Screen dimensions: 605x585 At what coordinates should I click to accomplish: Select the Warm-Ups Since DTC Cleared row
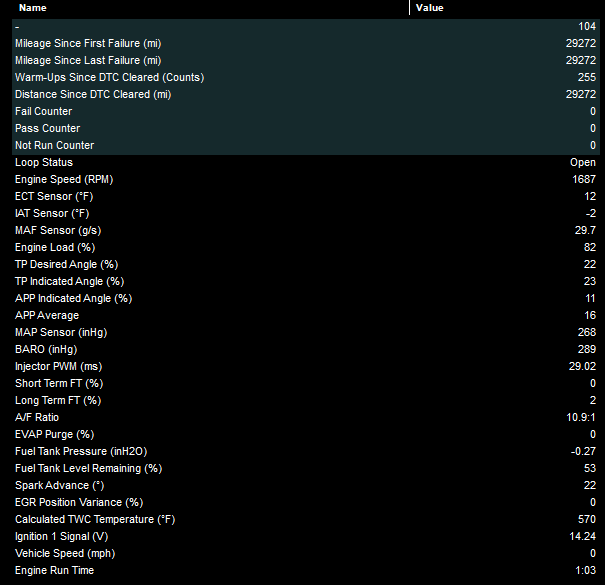[x=306, y=77]
